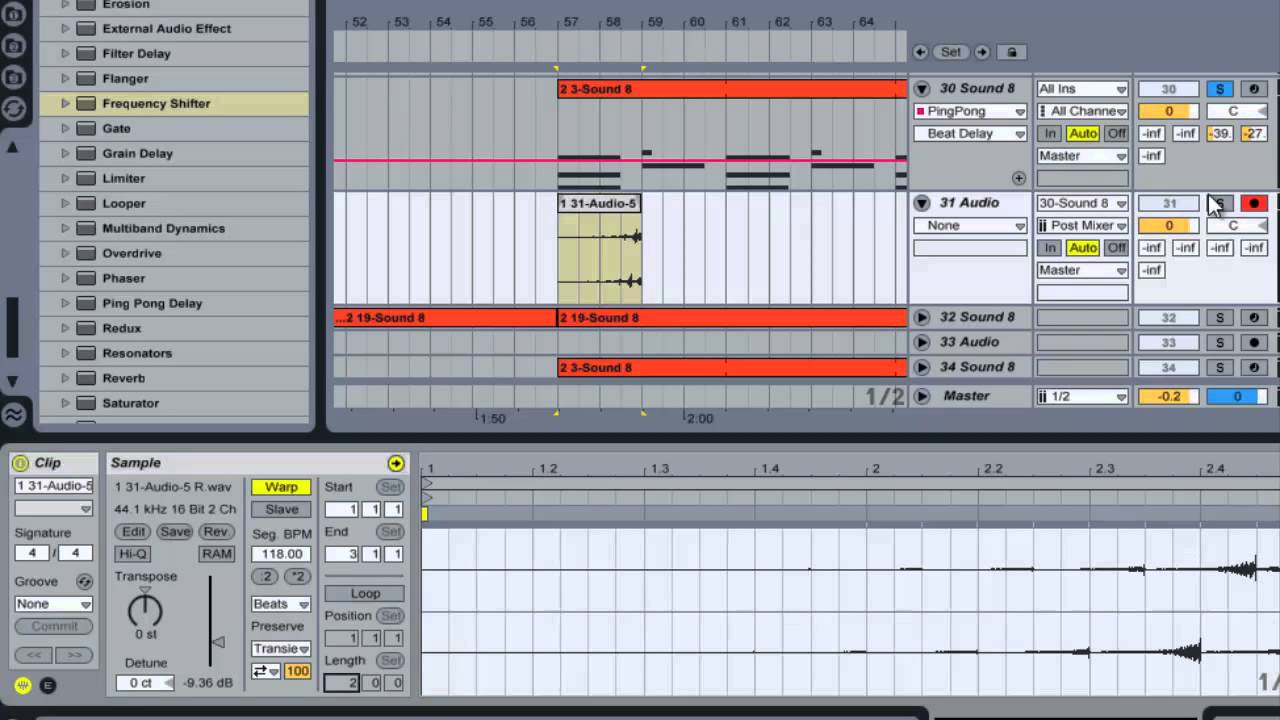Disarm recording on track 31 Audio

pyautogui.click(x=1254, y=203)
